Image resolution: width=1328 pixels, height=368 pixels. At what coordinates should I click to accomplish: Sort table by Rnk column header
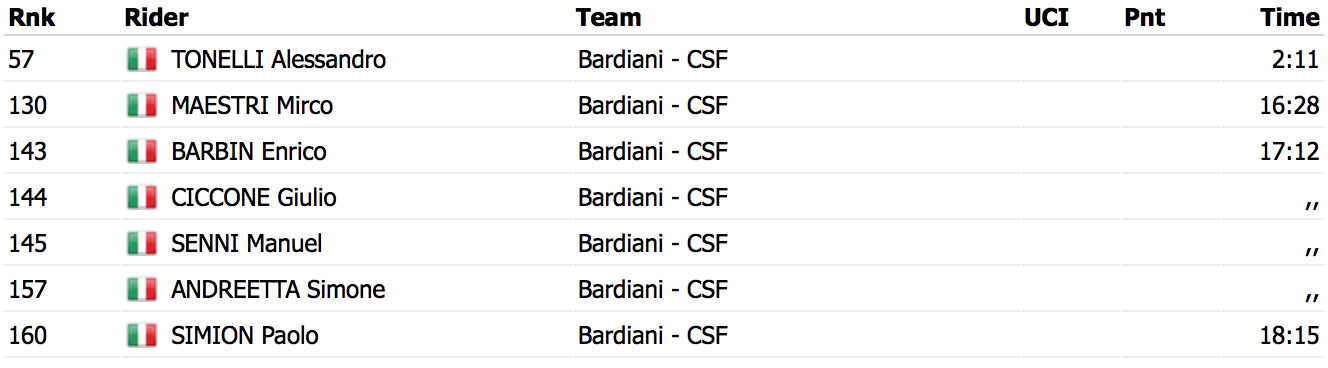point(31,17)
